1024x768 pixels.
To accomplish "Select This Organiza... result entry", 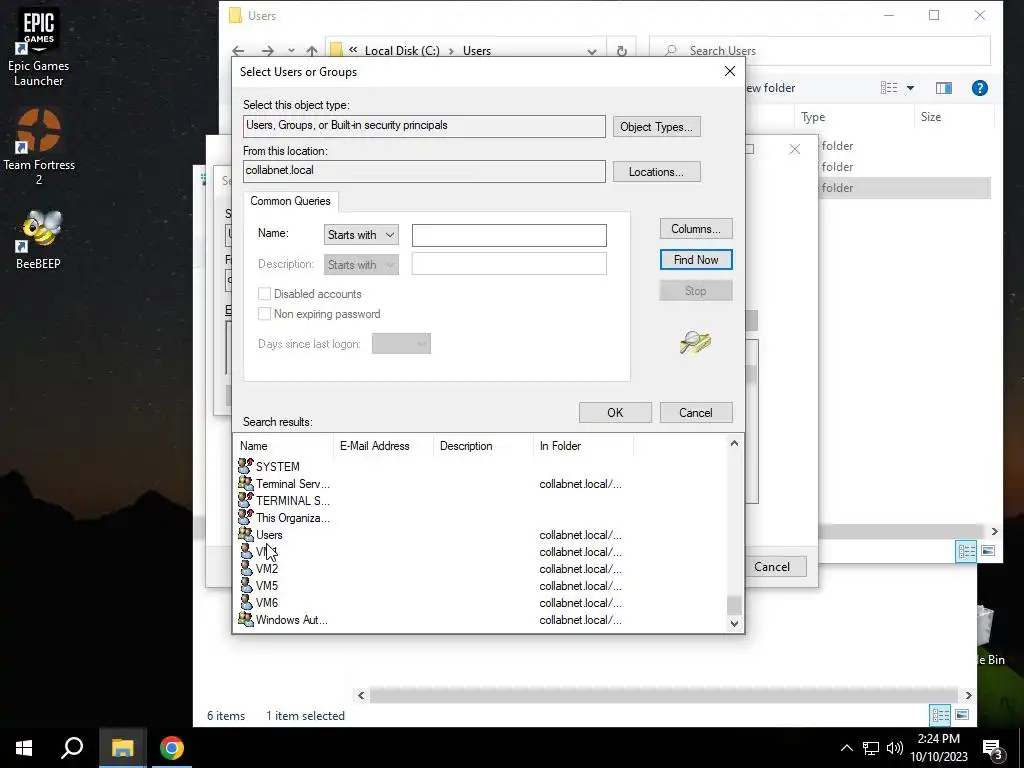I will click(292, 518).
